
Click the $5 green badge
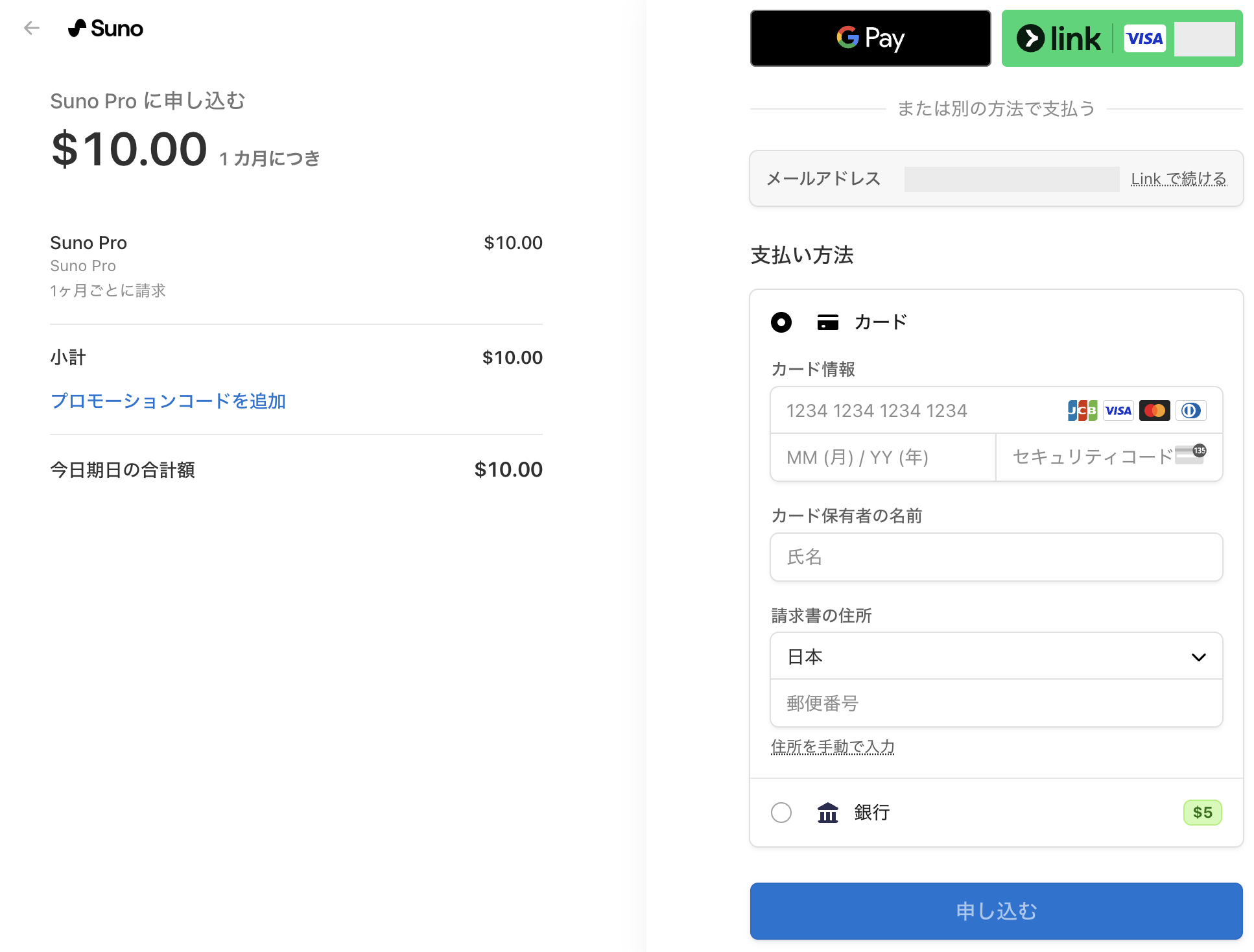(x=1202, y=813)
